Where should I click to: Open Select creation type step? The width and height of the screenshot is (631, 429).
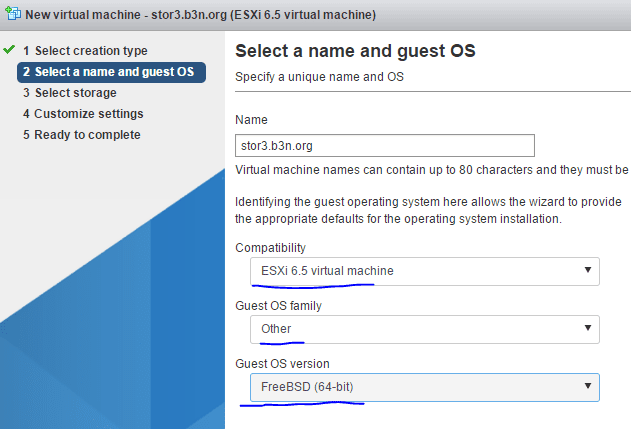click(x=85, y=51)
